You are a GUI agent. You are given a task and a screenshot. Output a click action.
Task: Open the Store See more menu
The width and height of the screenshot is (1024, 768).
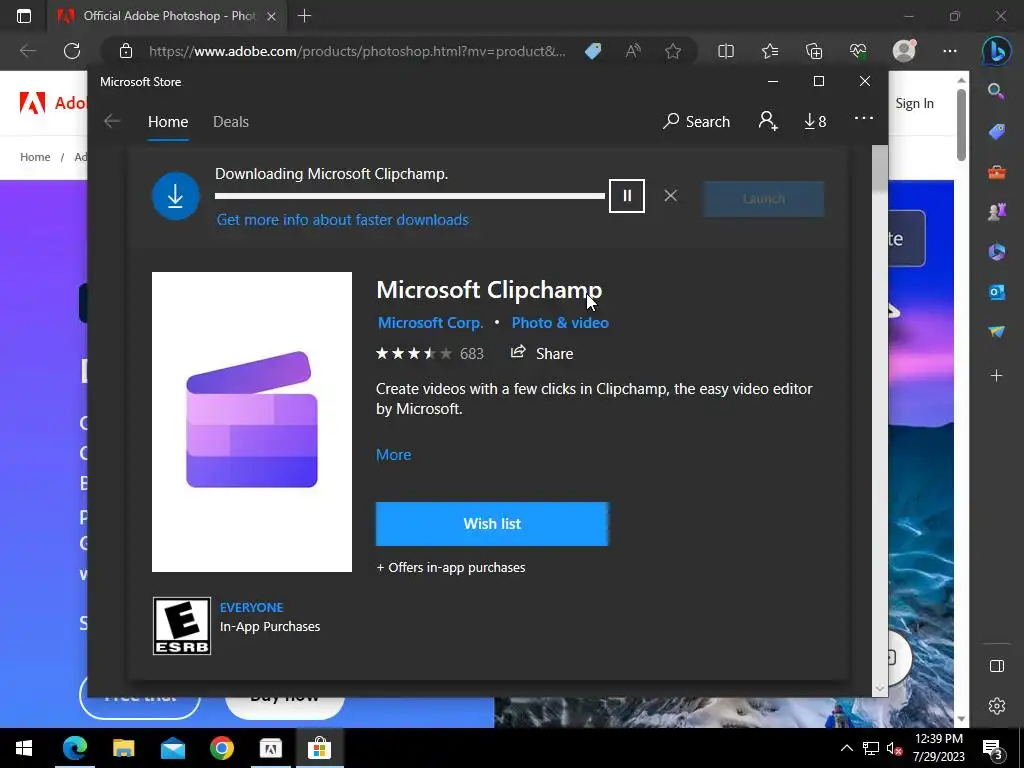[863, 118]
